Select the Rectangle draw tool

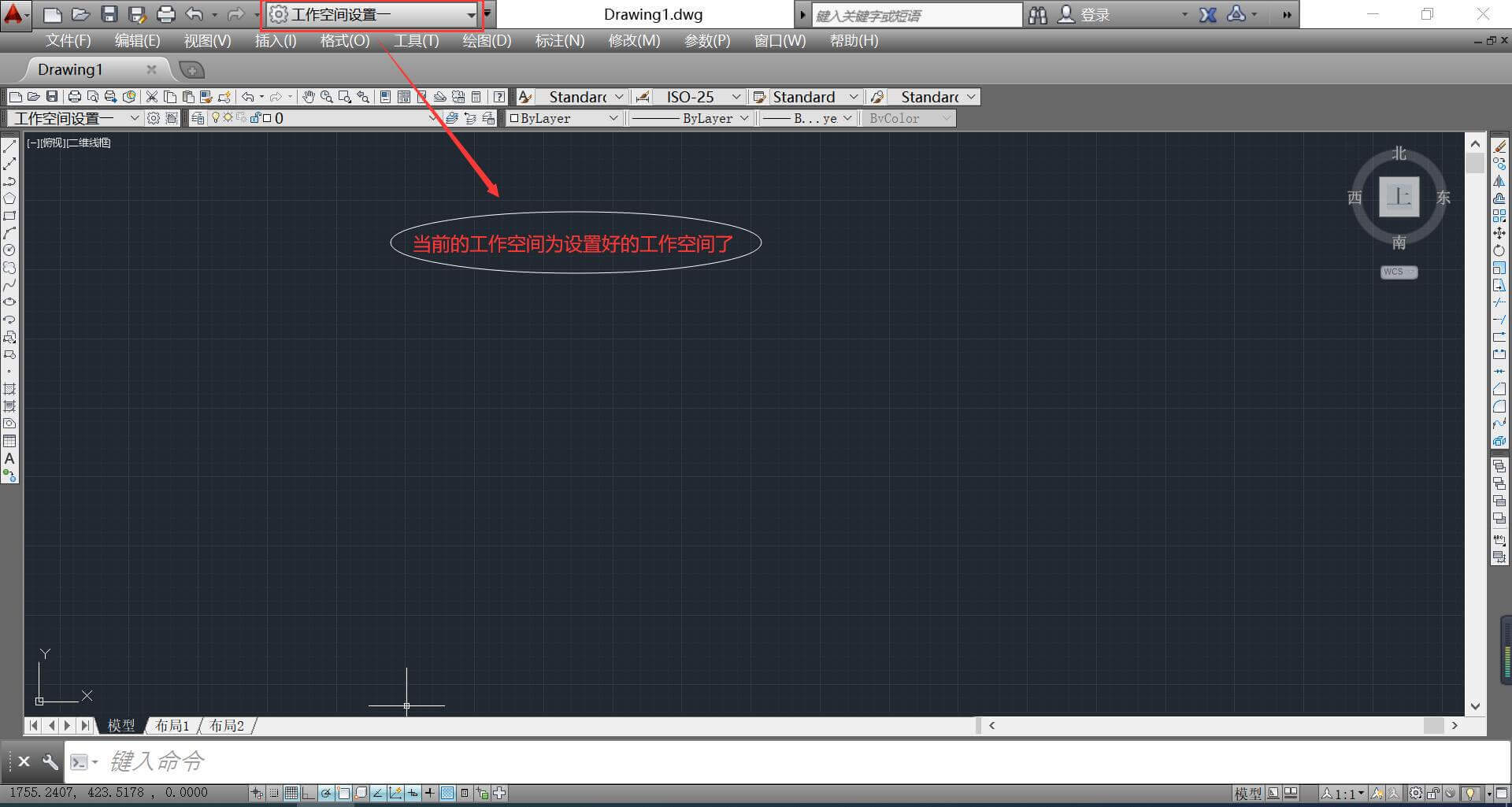pos(9,215)
